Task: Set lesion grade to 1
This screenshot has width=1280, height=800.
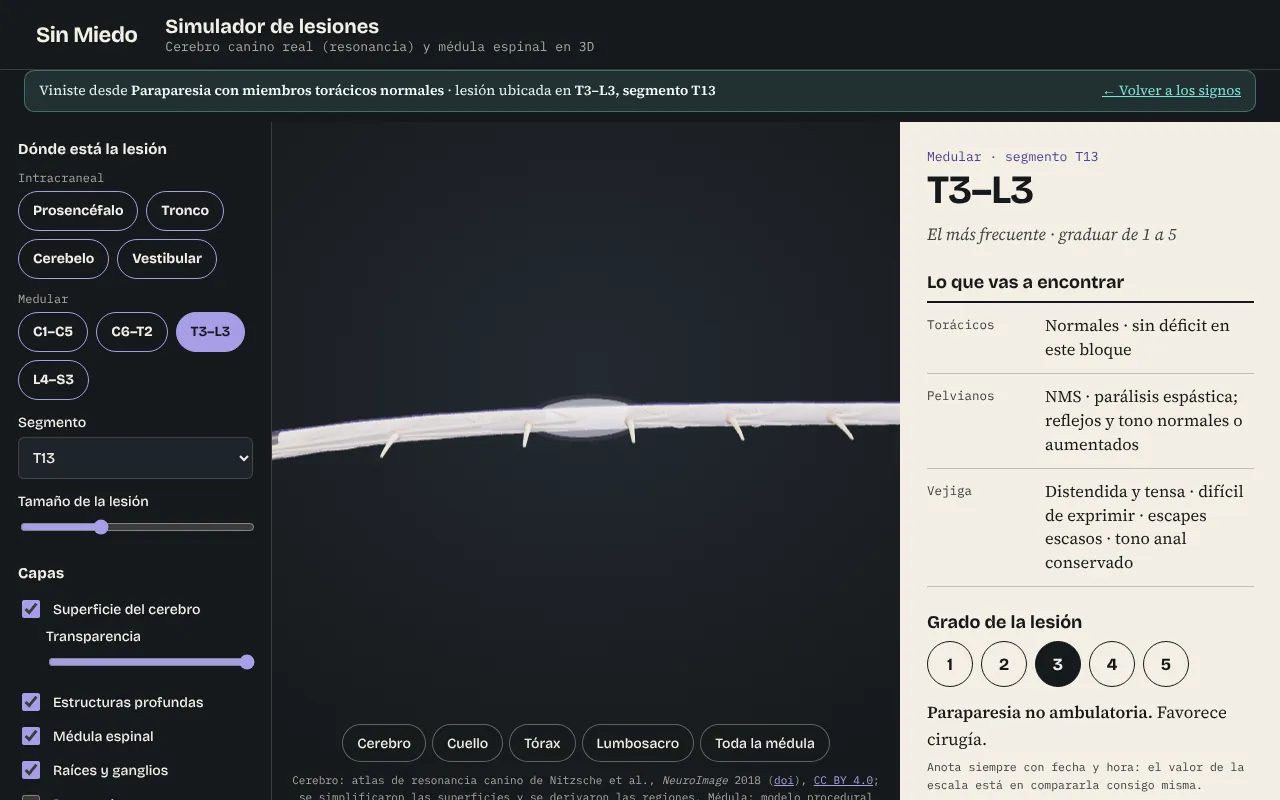Action: 950,664
